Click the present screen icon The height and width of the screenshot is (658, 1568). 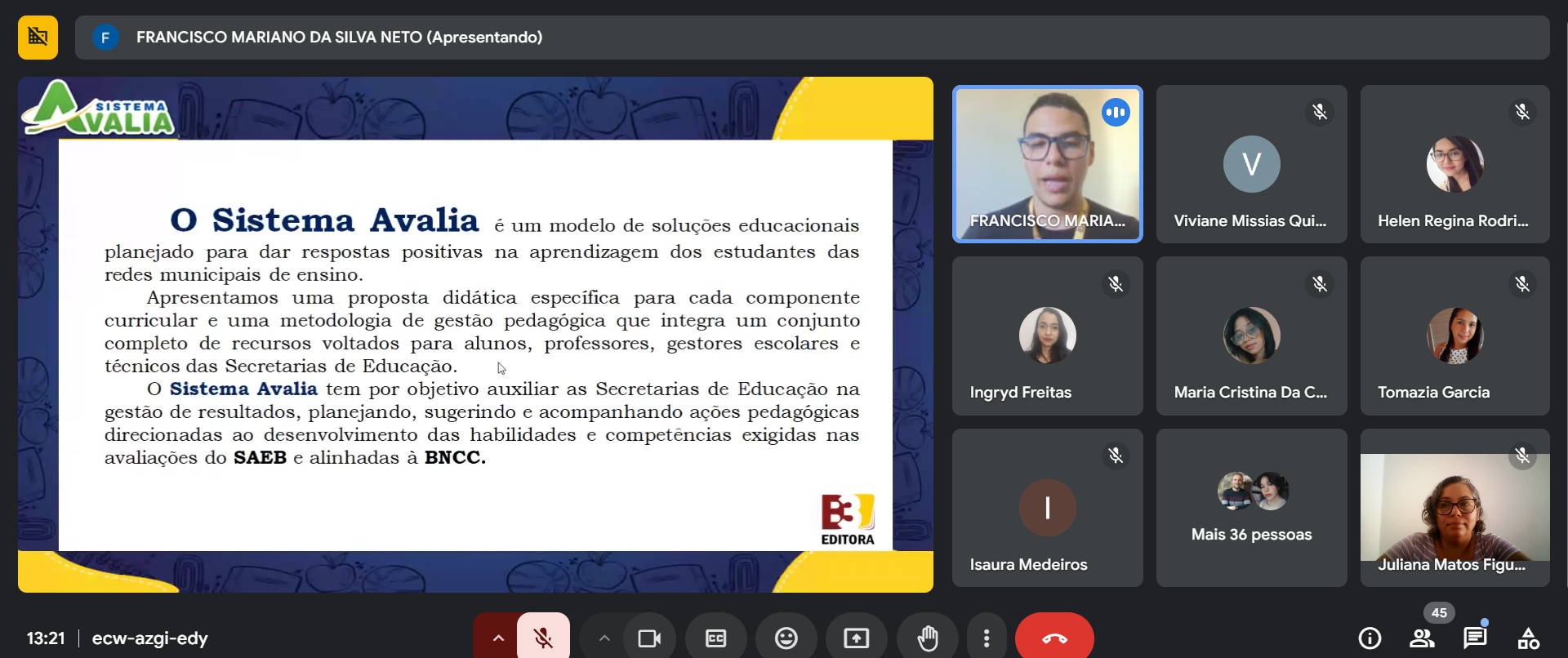click(856, 638)
